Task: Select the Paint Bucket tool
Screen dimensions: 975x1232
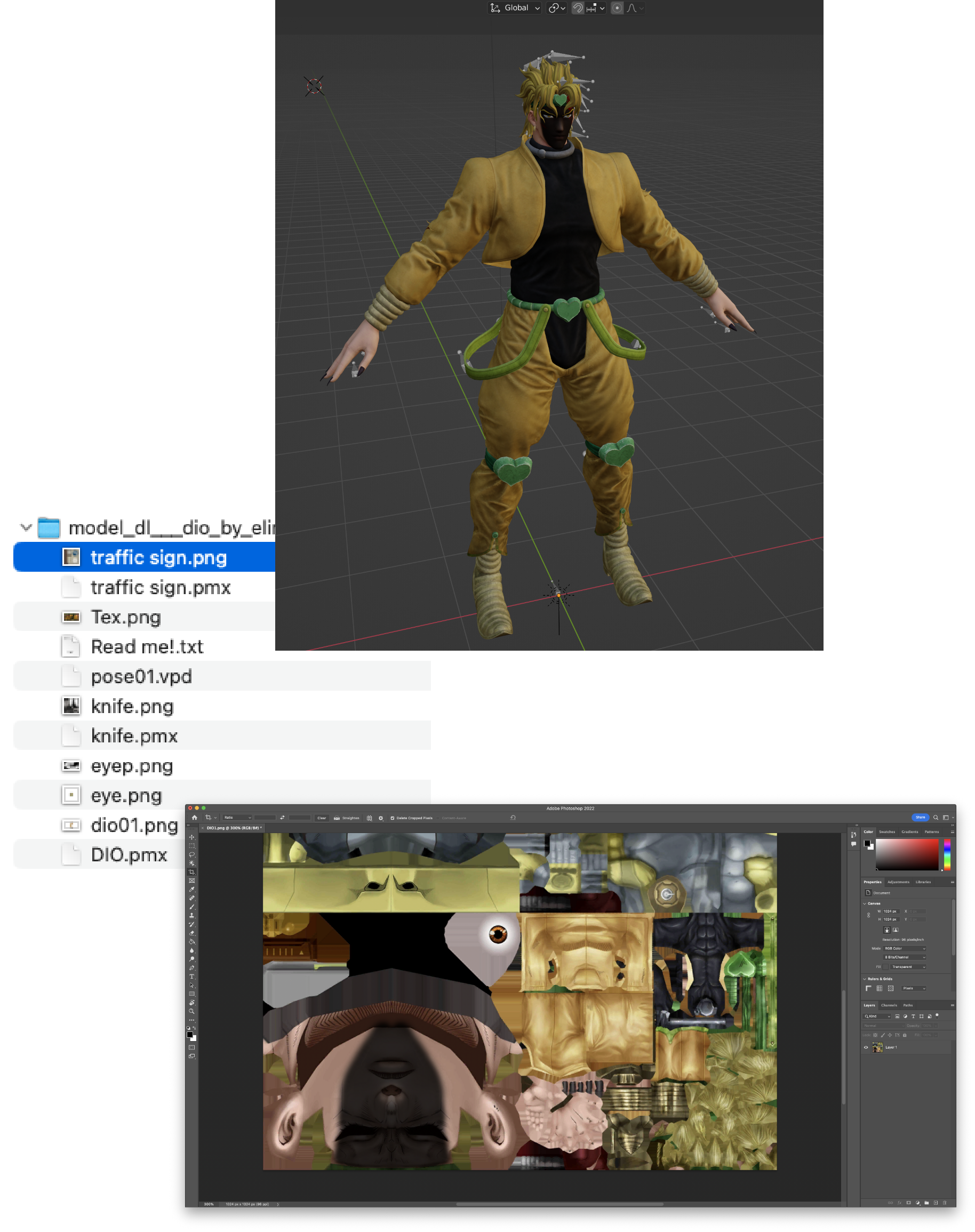Action: point(193,942)
